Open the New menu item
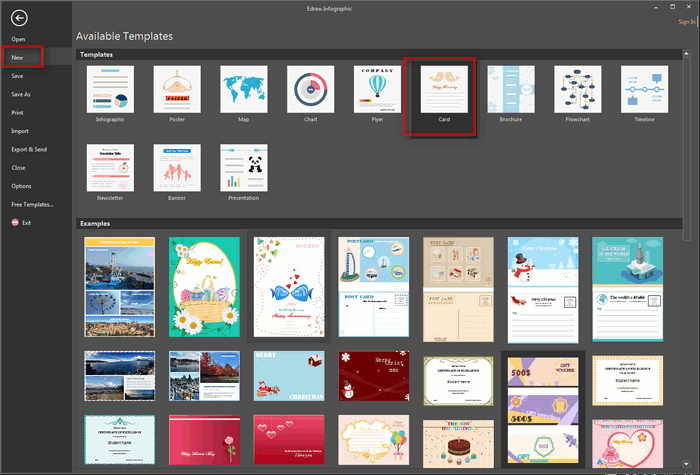The width and height of the screenshot is (700, 475). (x=19, y=58)
